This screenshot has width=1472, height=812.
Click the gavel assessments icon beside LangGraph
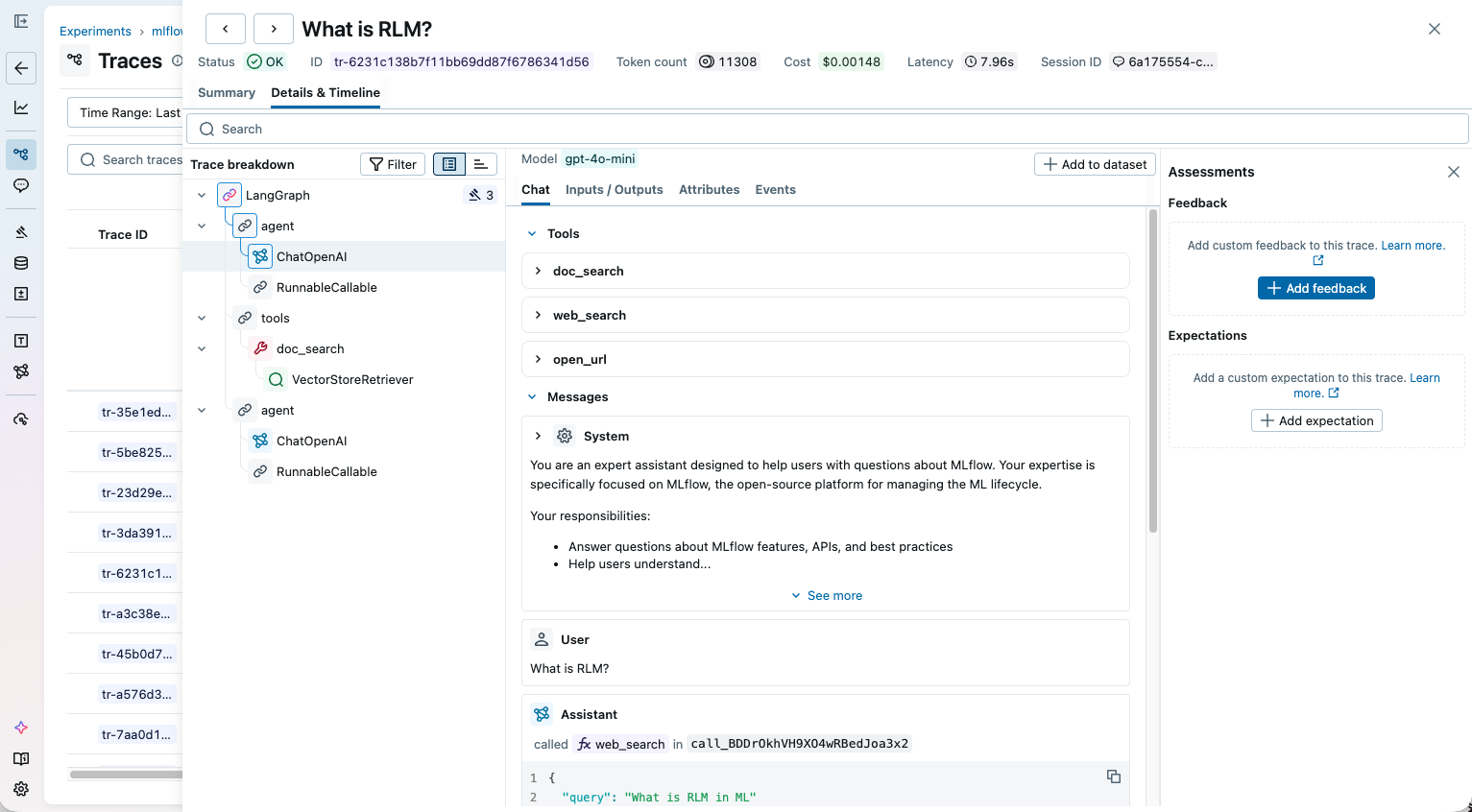[x=477, y=195]
